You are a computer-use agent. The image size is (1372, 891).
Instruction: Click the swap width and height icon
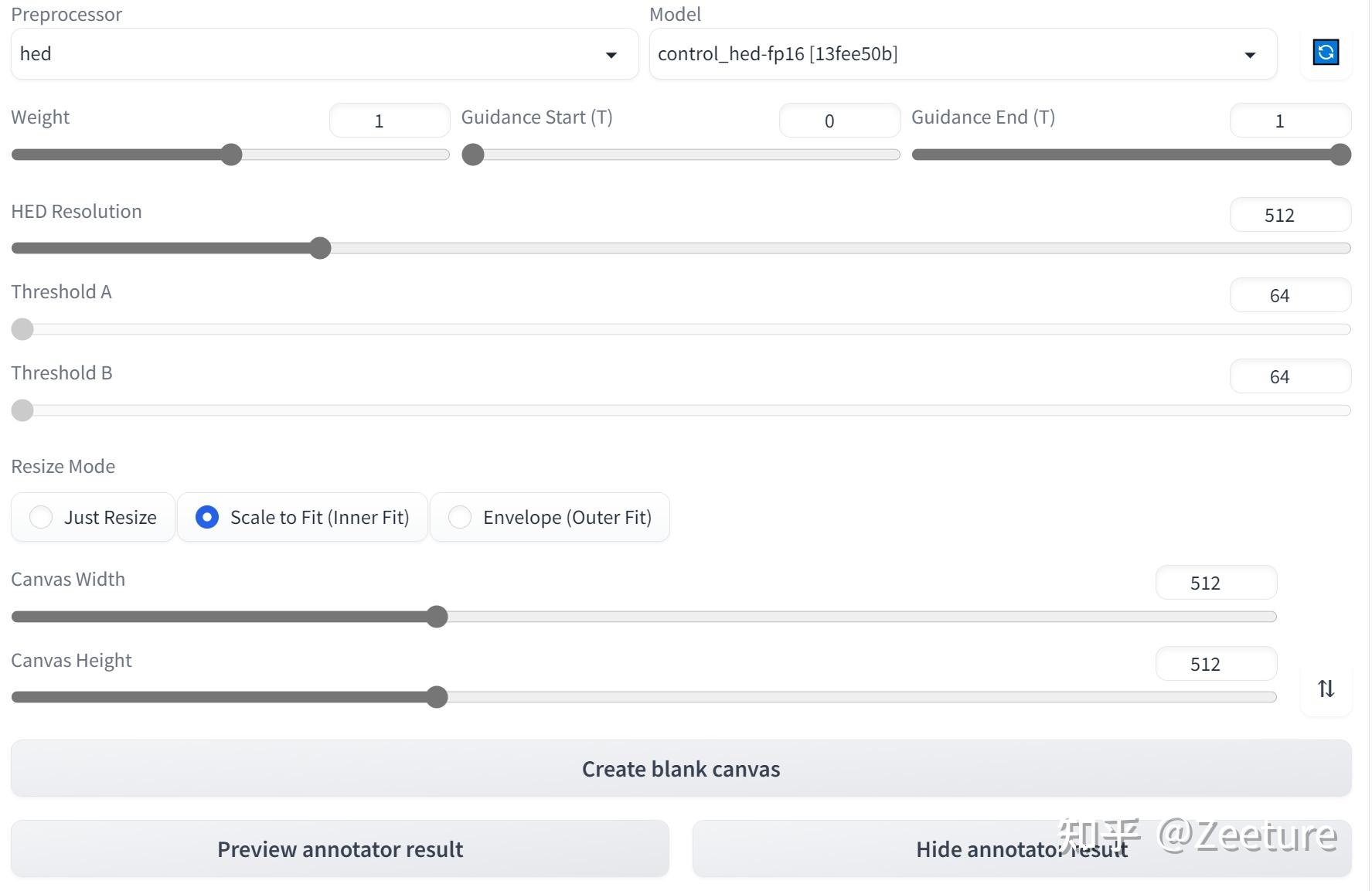coord(1326,689)
